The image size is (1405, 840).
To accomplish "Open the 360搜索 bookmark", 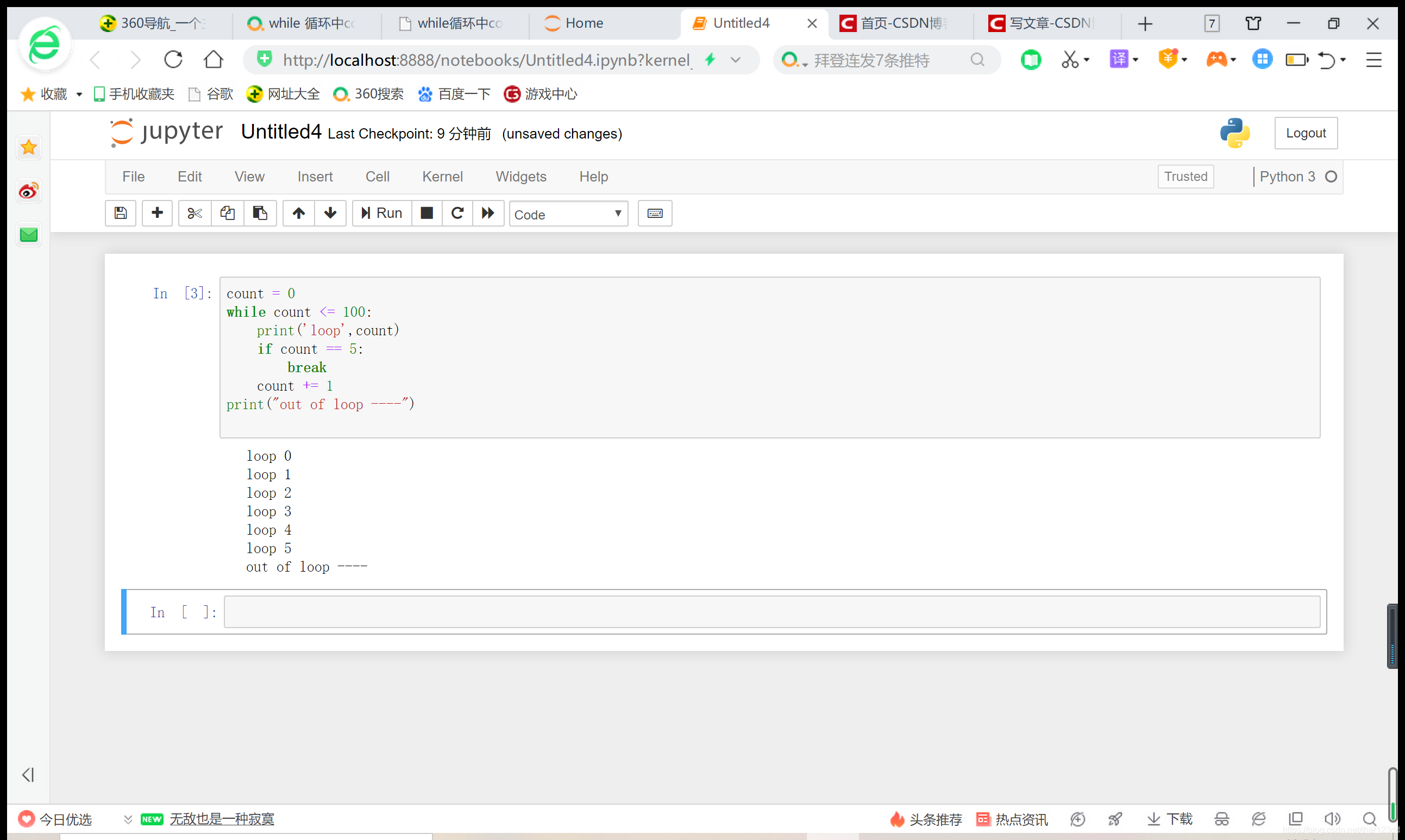I will pyautogui.click(x=368, y=94).
